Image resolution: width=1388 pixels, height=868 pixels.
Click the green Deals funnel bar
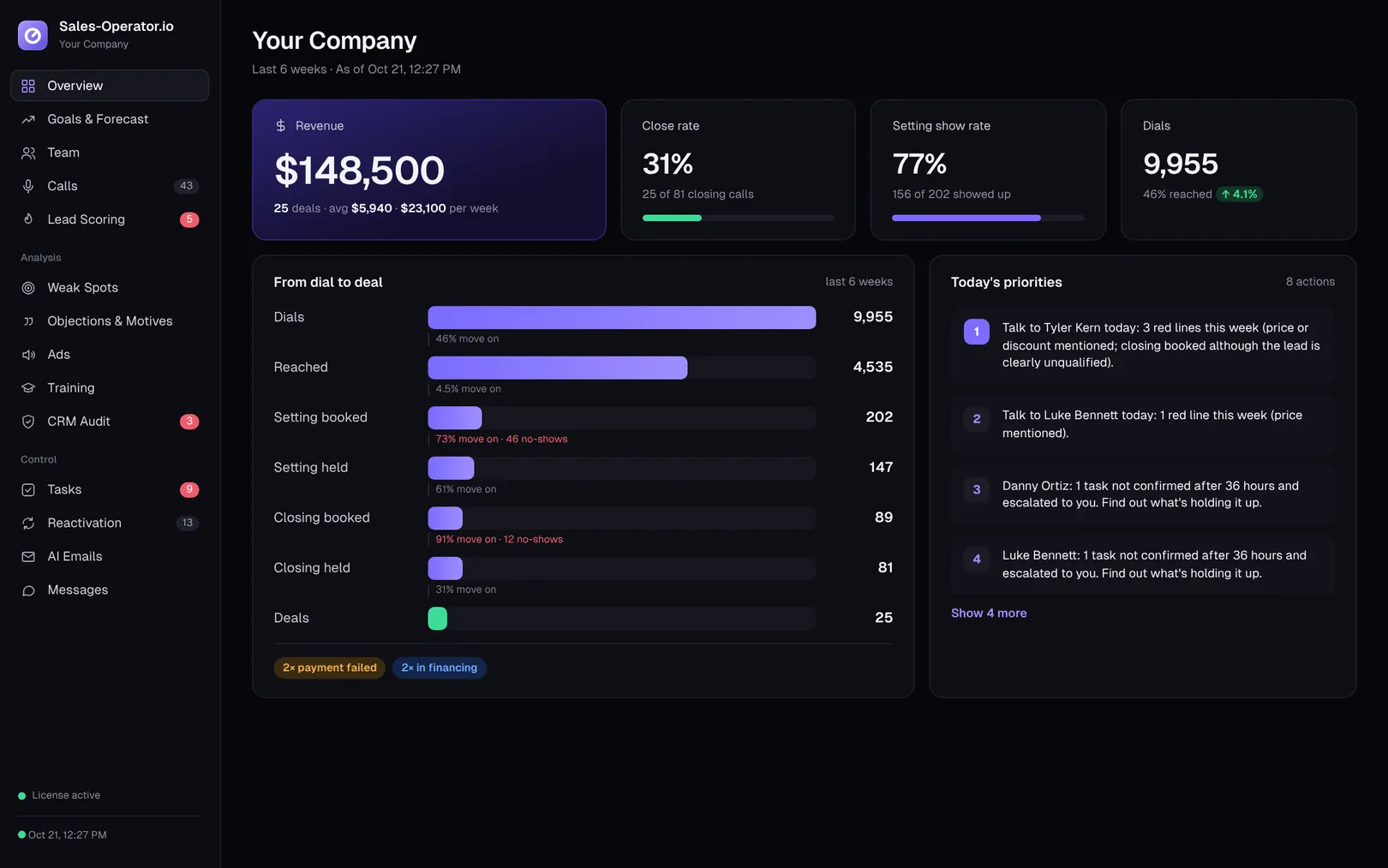tap(438, 619)
